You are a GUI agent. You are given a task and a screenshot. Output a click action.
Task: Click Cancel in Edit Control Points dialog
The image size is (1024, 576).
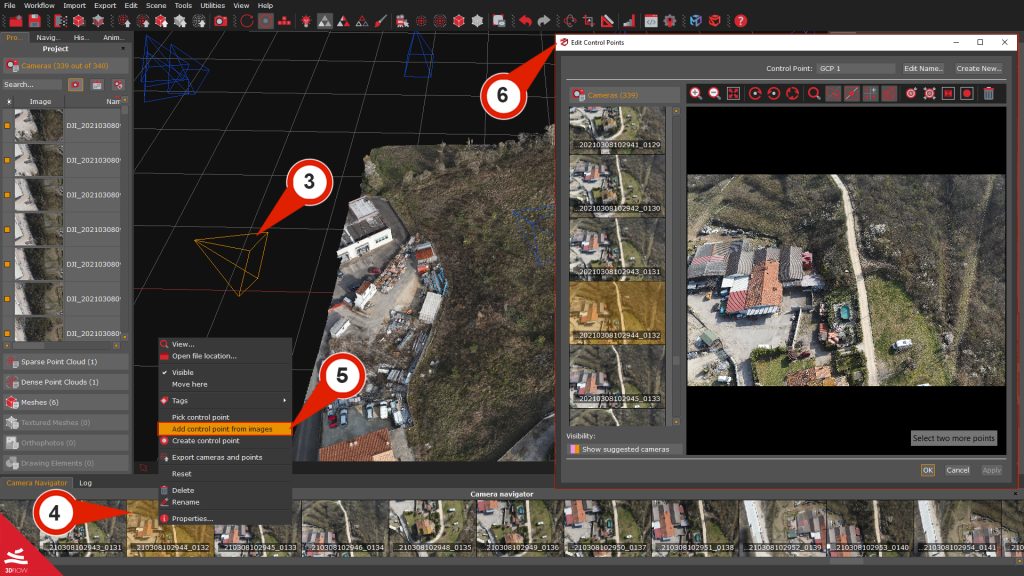pos(957,470)
